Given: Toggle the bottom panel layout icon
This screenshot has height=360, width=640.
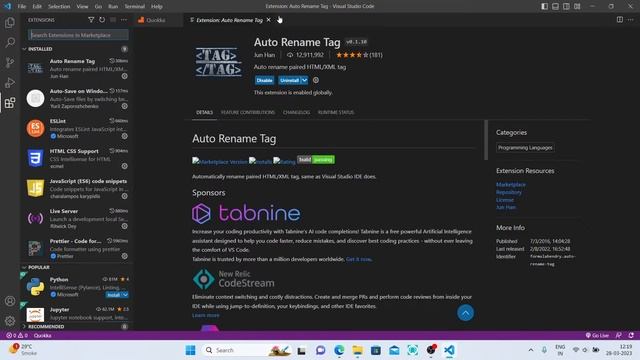Looking at the screenshot, I should [556, 6].
